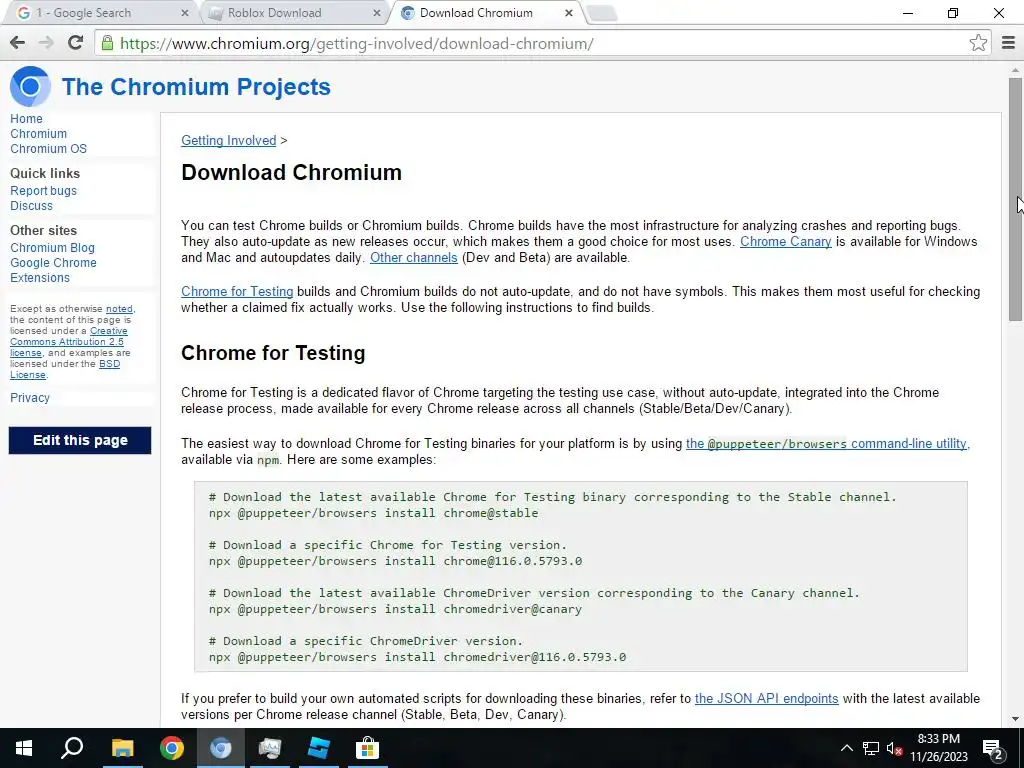Go to Home in sidebar
This screenshot has width=1024, height=768.
point(26,119)
